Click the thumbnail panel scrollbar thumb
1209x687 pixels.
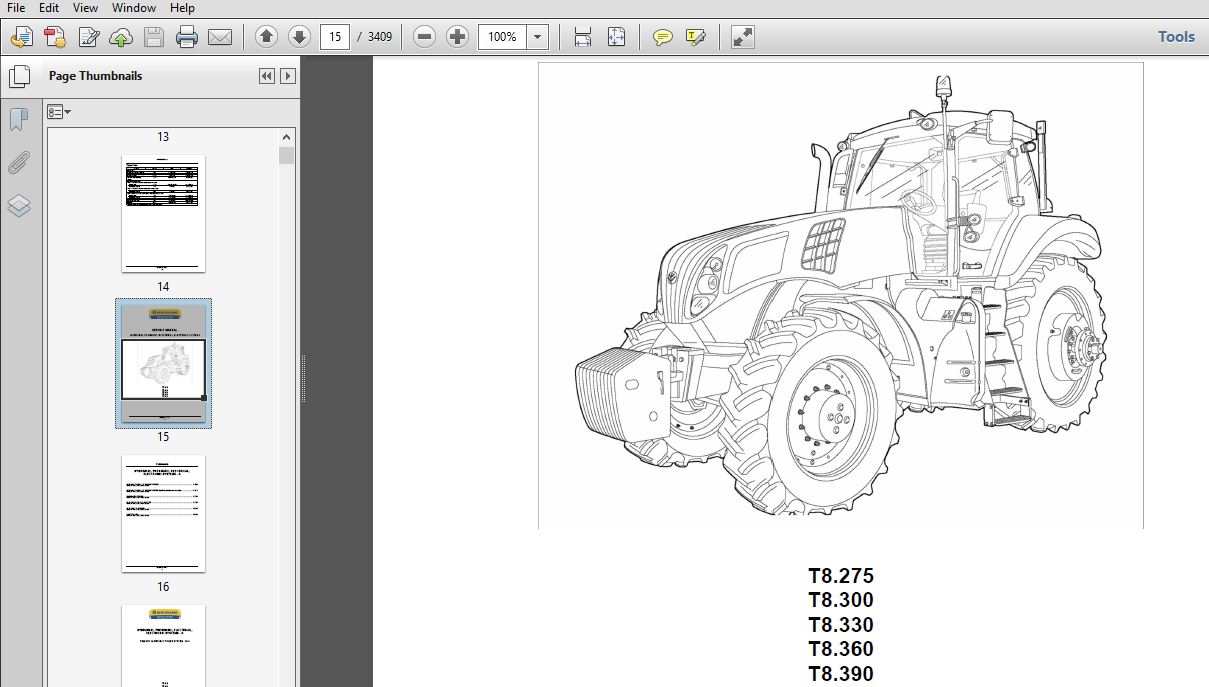(x=287, y=155)
